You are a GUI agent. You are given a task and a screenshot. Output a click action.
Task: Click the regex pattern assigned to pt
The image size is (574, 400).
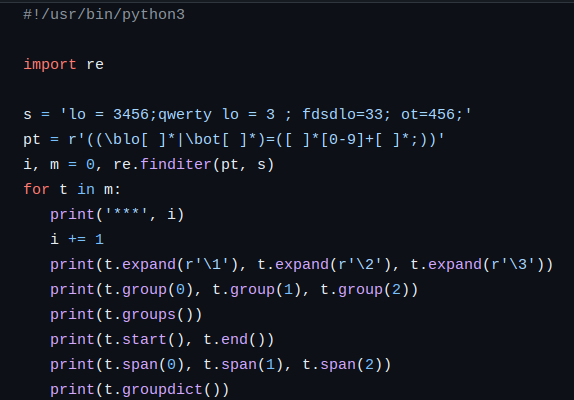256,140
